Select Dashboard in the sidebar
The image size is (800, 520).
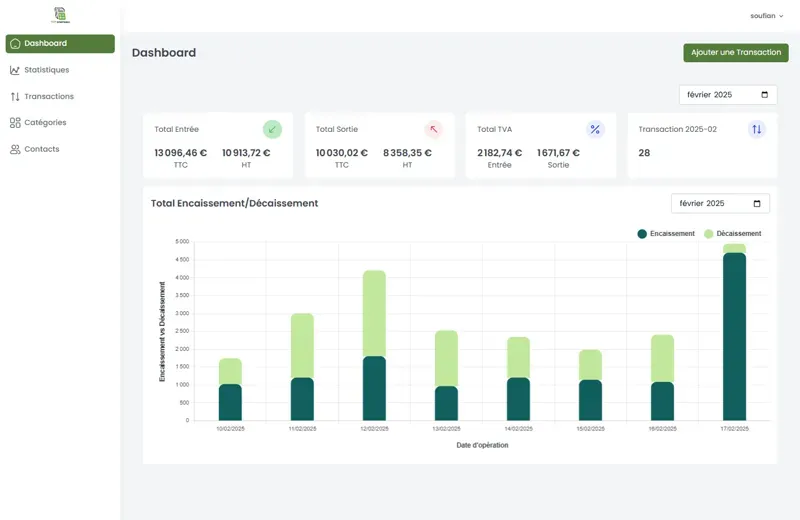(x=60, y=43)
